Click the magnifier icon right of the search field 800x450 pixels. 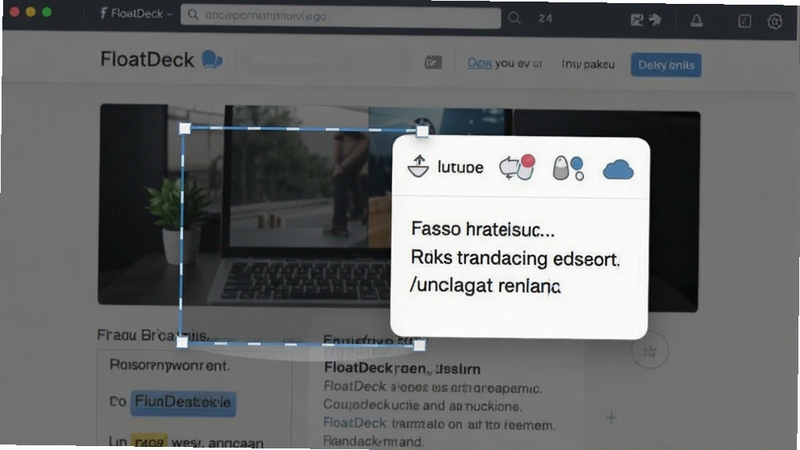(x=514, y=18)
